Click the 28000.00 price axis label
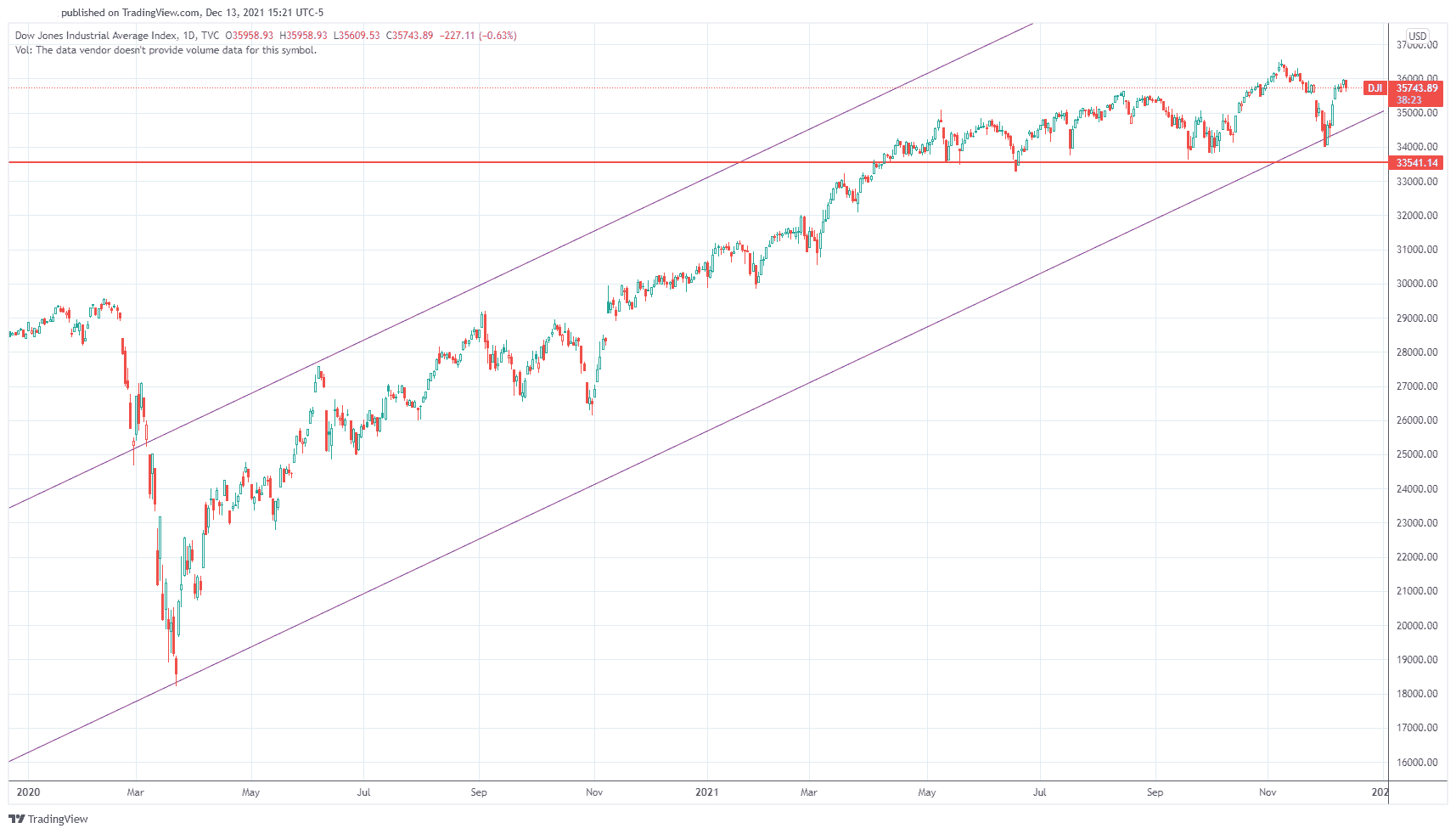Image resolution: width=1456 pixels, height=834 pixels. pyautogui.click(x=1417, y=352)
